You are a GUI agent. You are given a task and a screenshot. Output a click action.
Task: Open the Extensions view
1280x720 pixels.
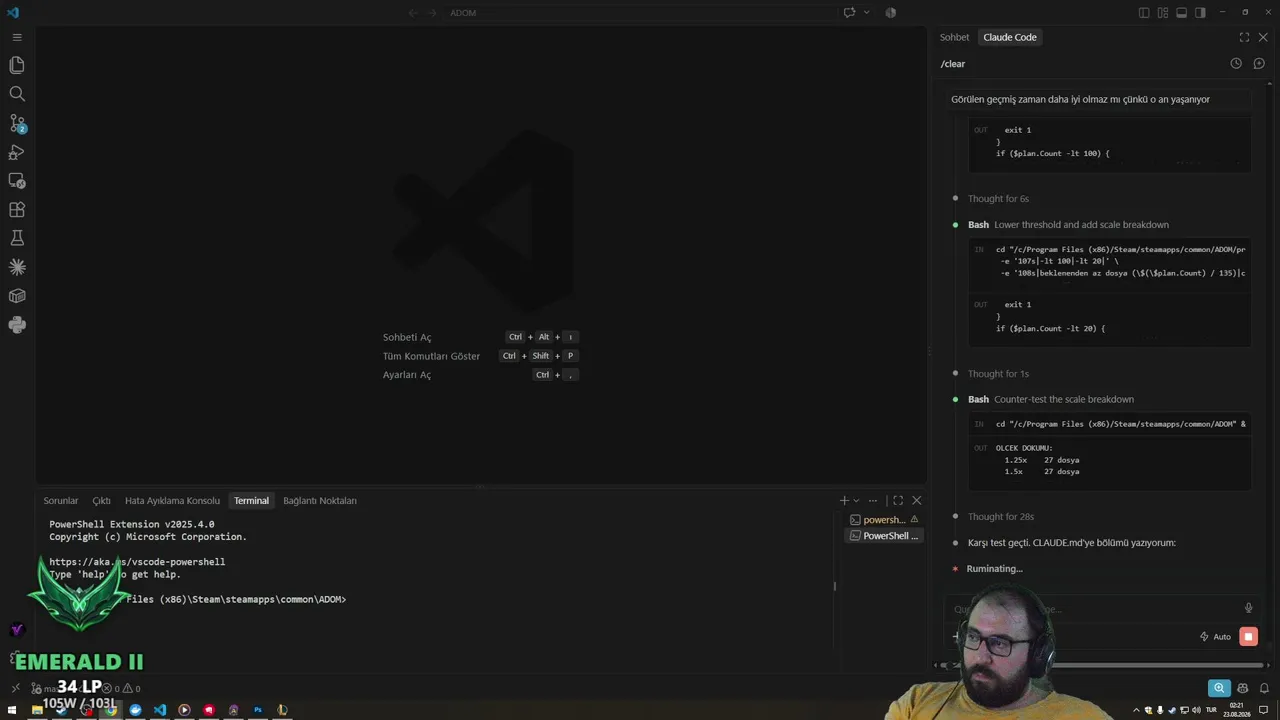pyautogui.click(x=17, y=210)
